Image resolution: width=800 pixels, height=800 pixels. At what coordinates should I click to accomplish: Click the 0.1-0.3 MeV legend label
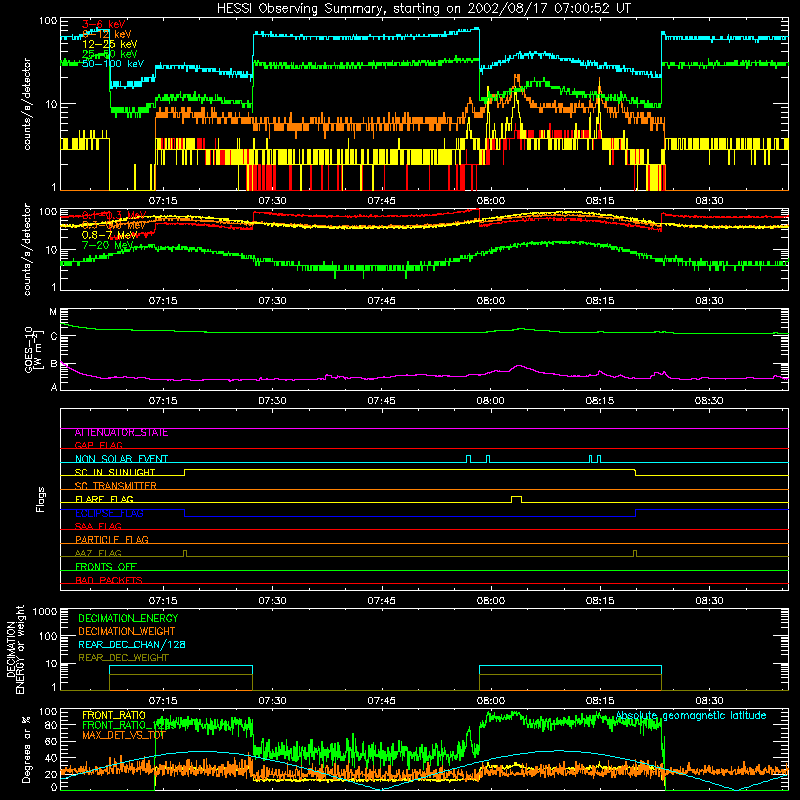coord(114,215)
